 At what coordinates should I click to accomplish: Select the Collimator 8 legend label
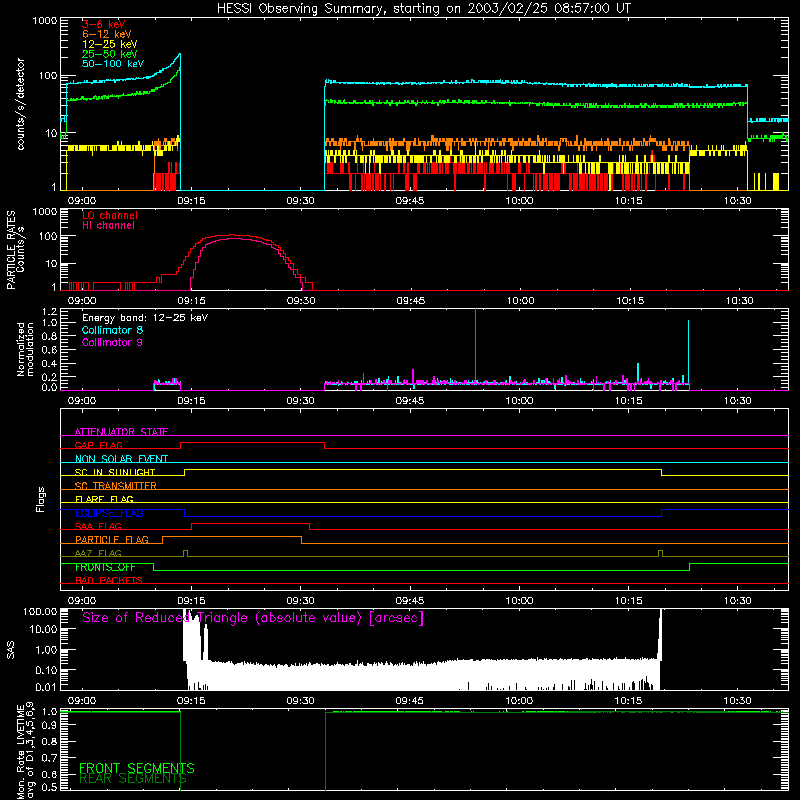click(x=112, y=330)
